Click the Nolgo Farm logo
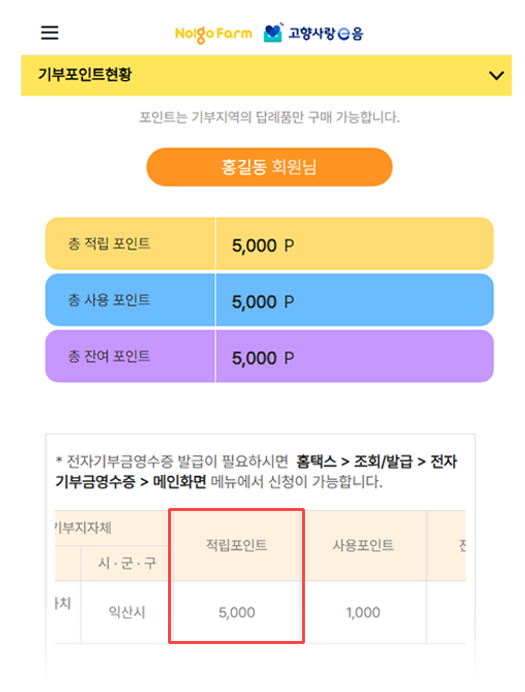 tap(214, 34)
